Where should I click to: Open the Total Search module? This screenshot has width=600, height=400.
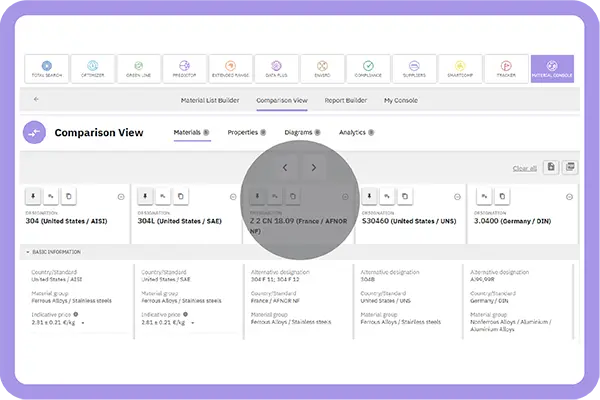[x=48, y=68]
